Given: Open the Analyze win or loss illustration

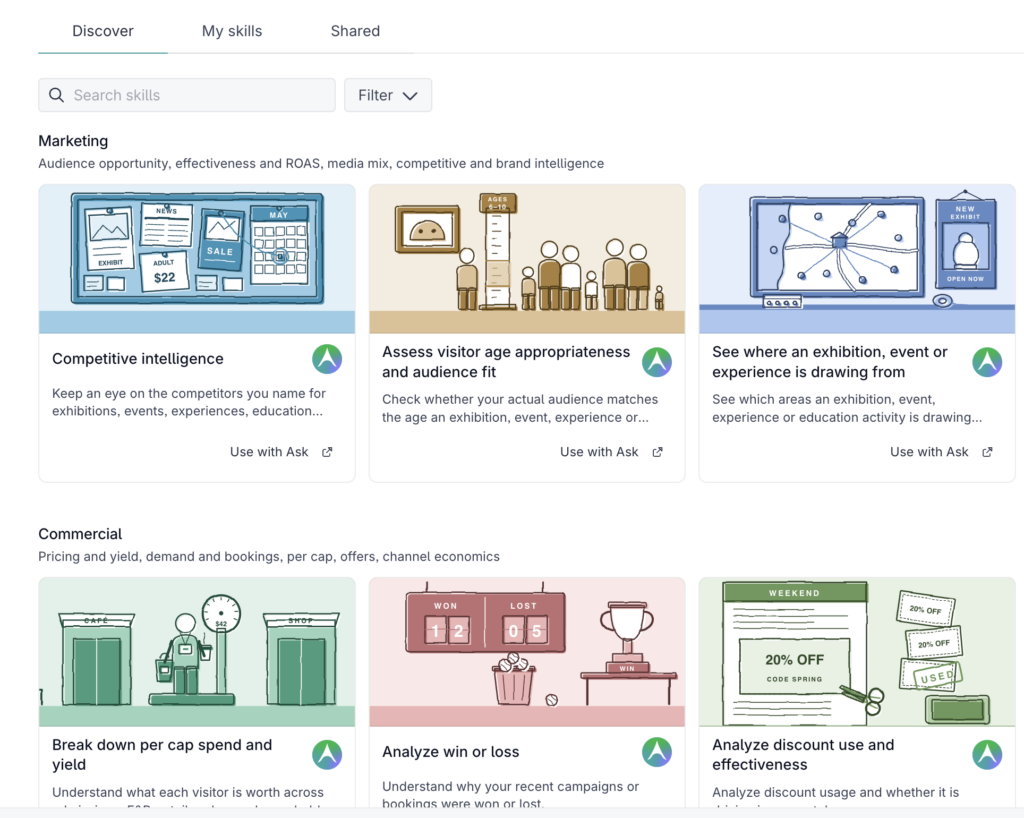Looking at the screenshot, I should [x=527, y=652].
